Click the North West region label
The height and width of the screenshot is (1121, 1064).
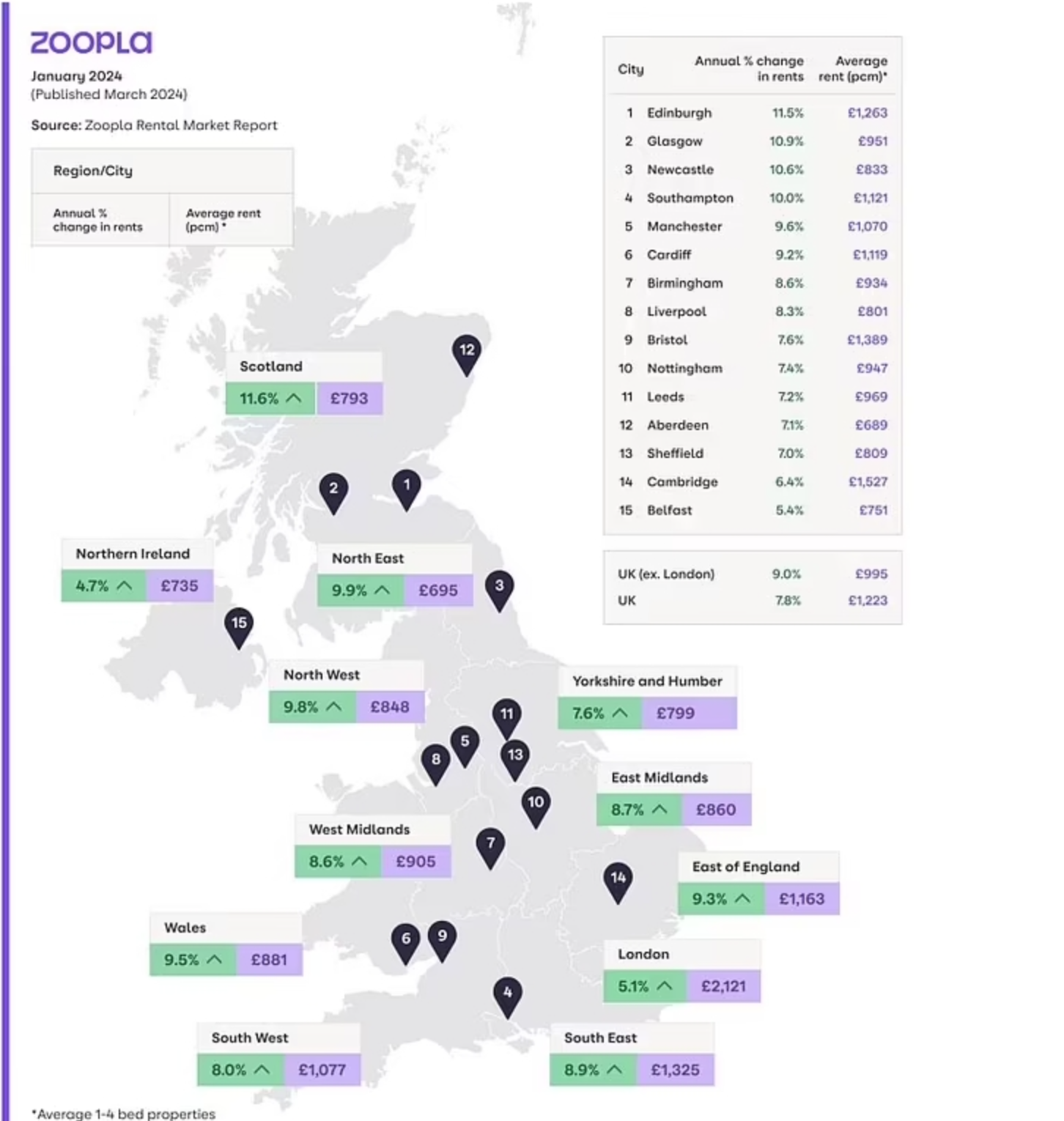pos(322,675)
